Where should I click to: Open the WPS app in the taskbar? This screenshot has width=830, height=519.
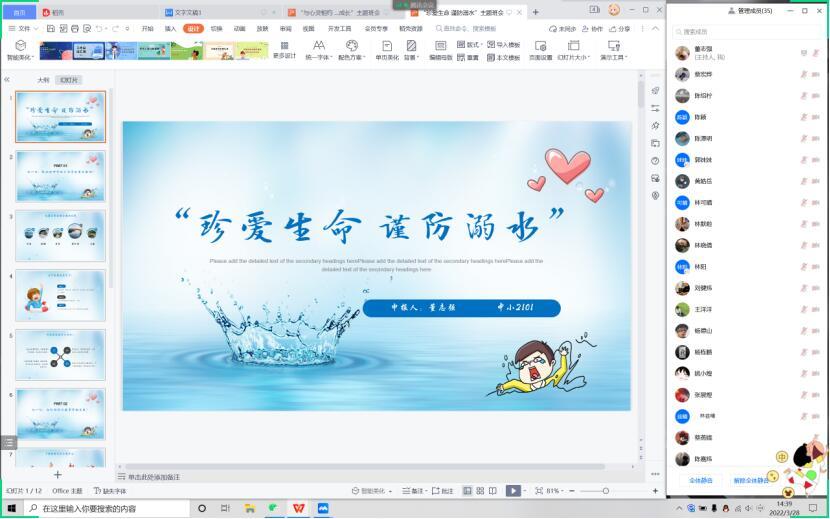coord(298,508)
